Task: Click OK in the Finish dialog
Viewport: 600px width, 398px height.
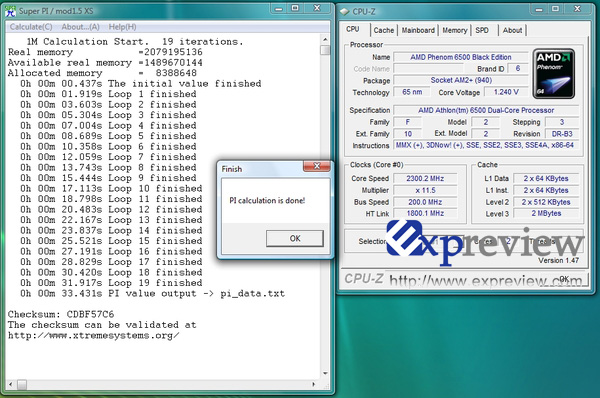Action: tap(295, 238)
